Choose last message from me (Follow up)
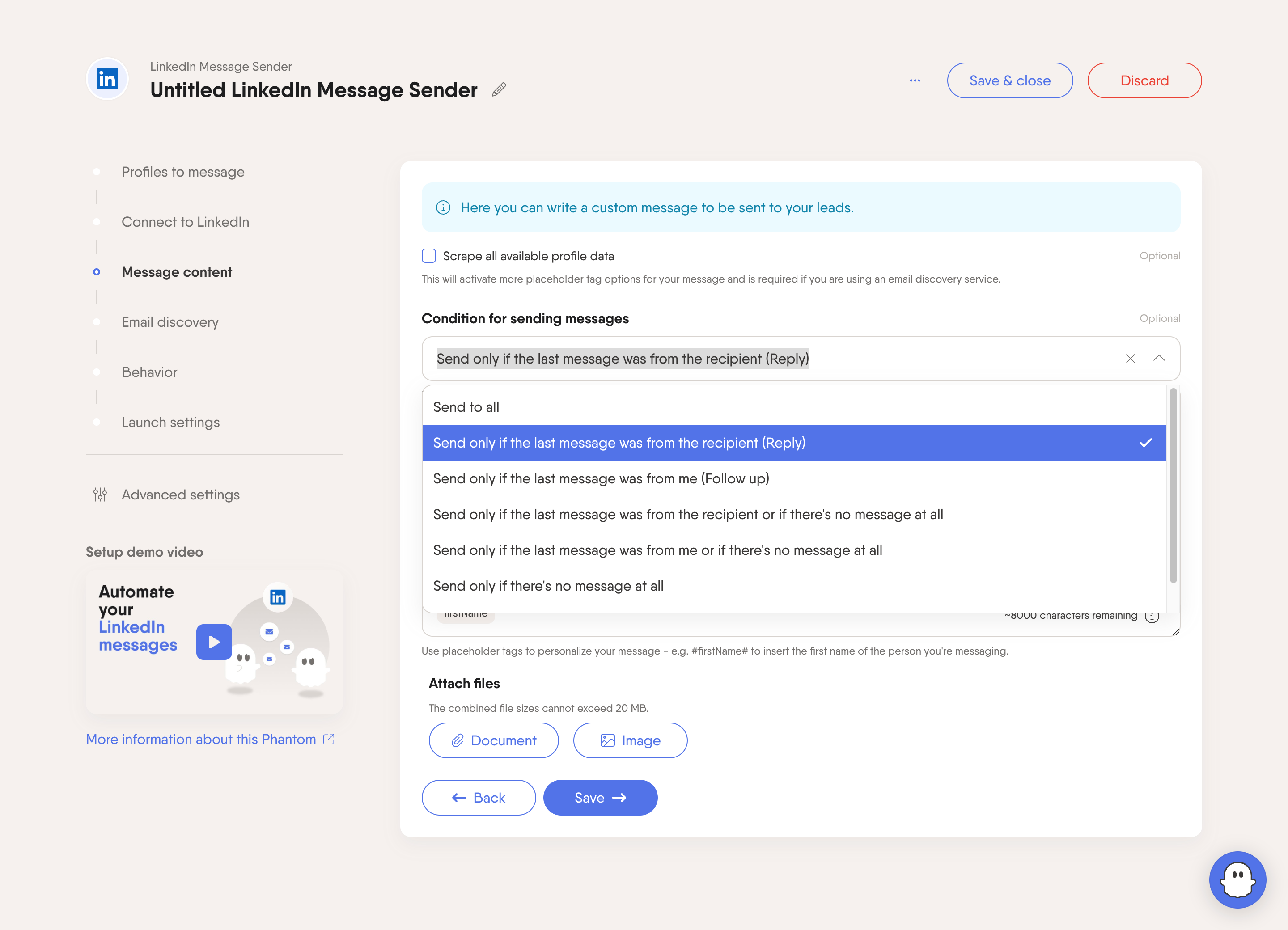This screenshot has width=1288, height=930. [x=600, y=478]
